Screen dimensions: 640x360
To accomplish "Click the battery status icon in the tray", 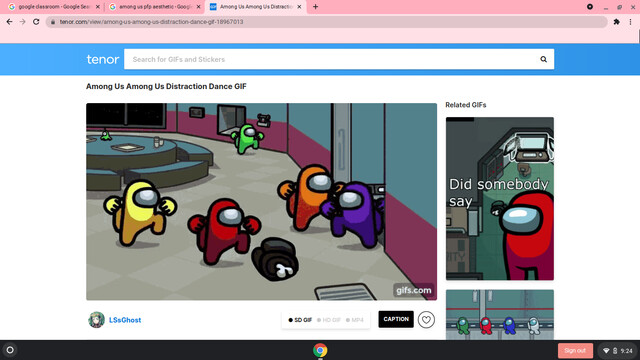I will 615,351.
